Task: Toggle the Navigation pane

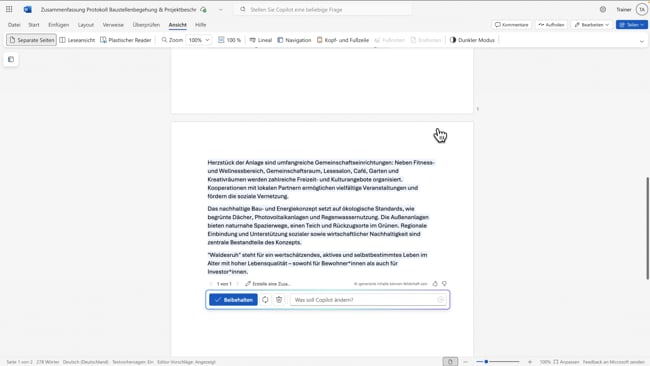Action: click(294, 40)
